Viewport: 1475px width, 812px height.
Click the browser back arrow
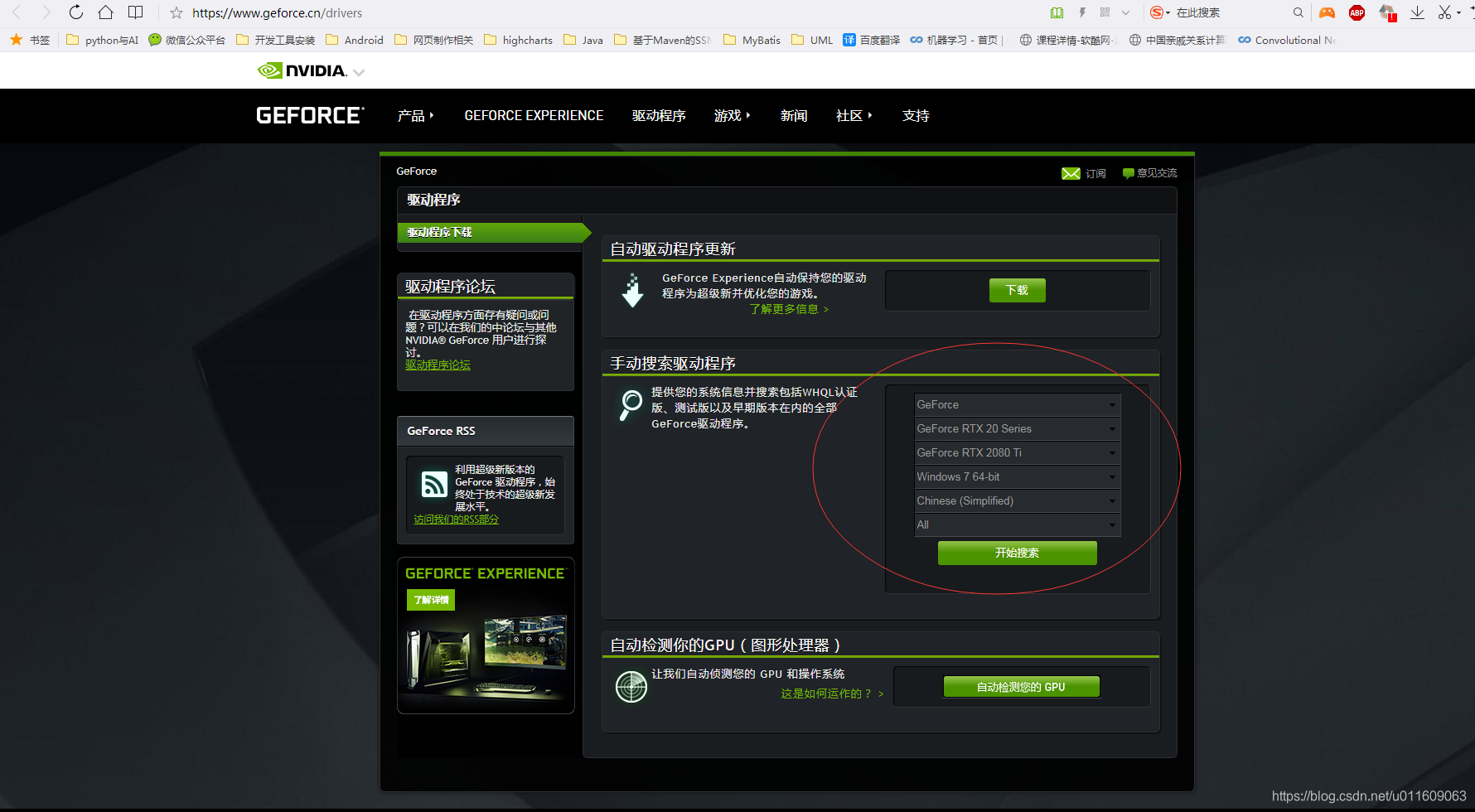click(x=17, y=12)
